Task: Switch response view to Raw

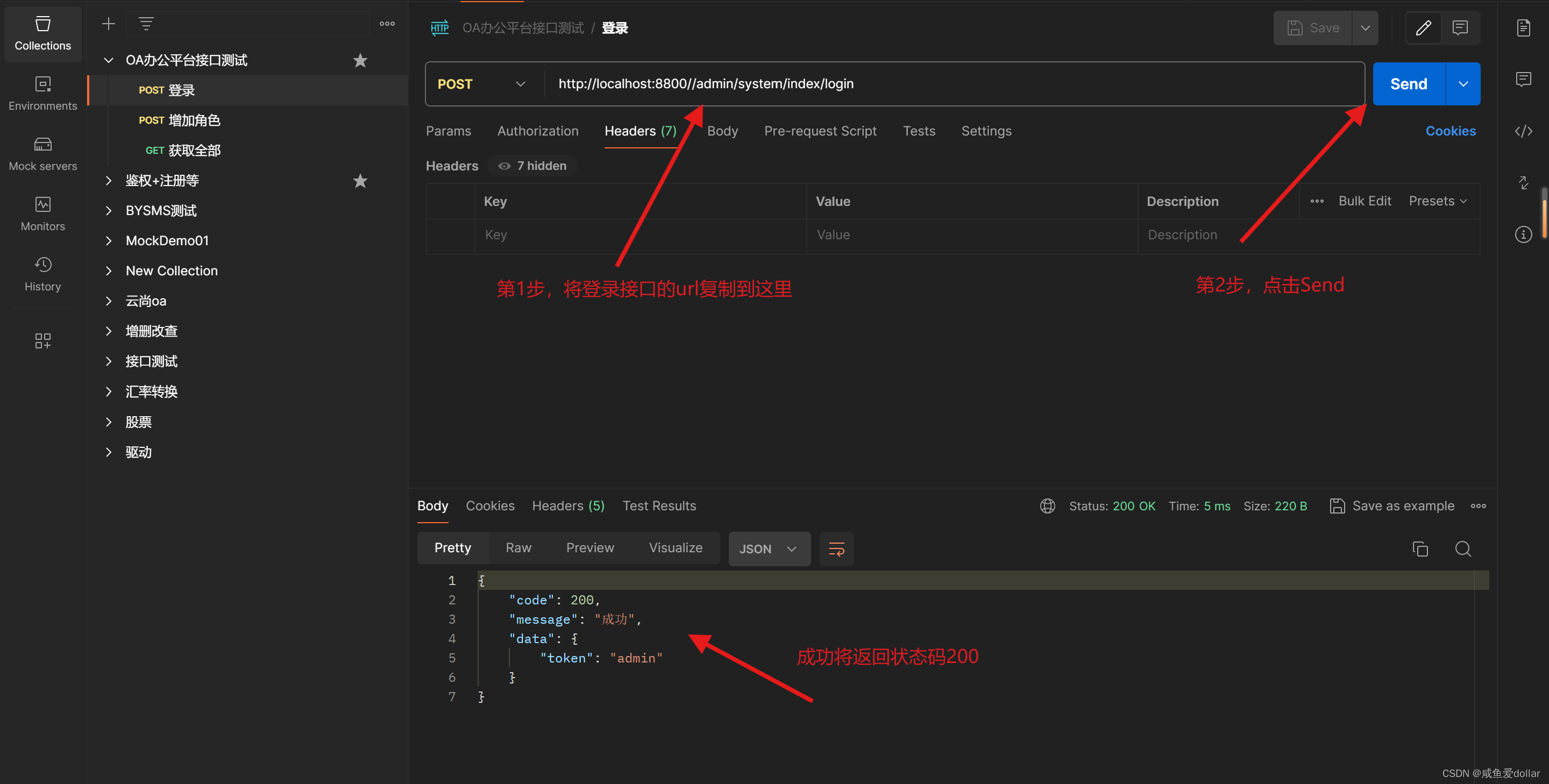Action: 518,548
